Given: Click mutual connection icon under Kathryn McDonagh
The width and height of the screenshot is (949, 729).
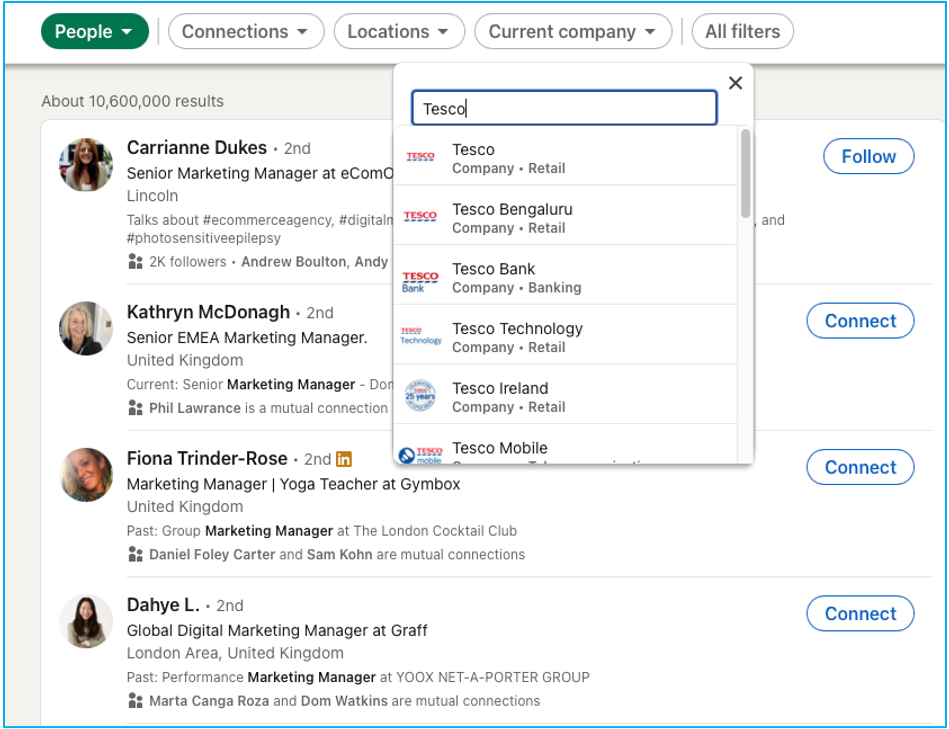Looking at the screenshot, I should point(136,408).
